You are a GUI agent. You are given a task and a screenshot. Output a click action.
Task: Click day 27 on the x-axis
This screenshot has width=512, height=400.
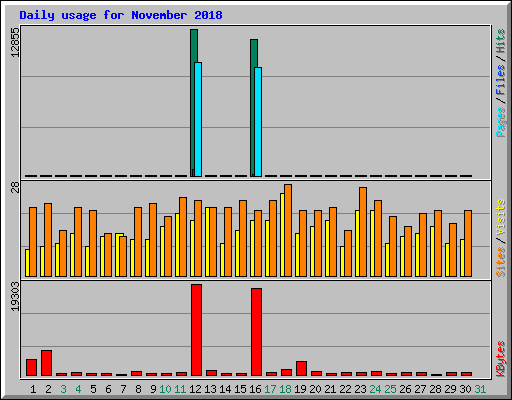(x=420, y=389)
